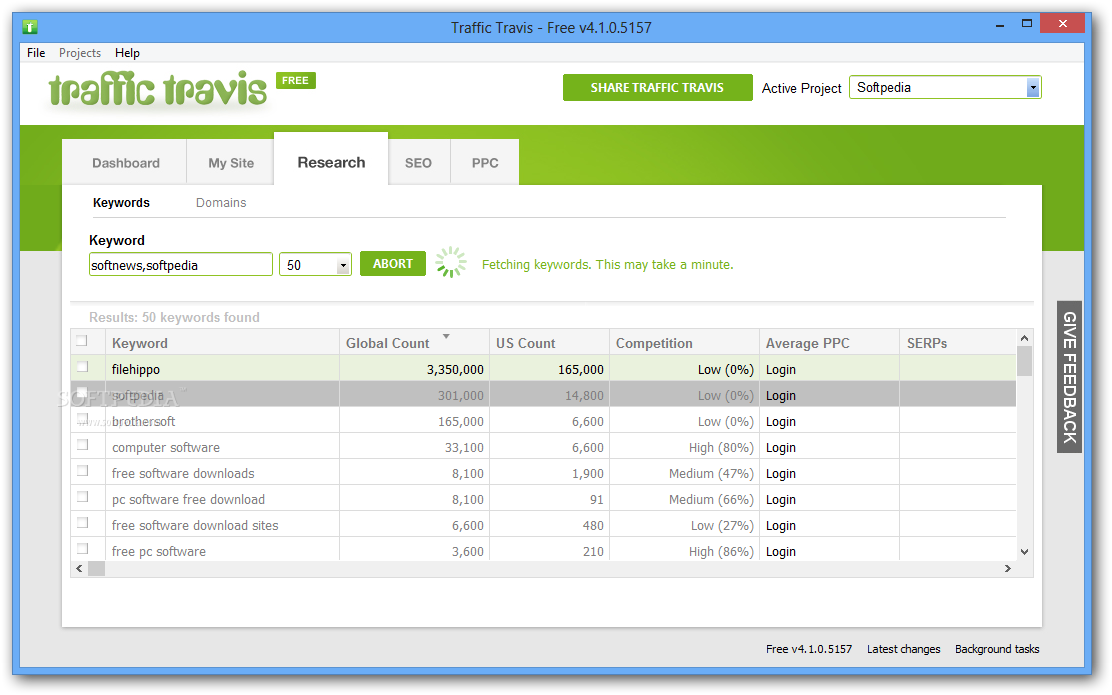Click Login in the free pc software row
This screenshot has width=1112, height=695.
pyautogui.click(x=781, y=552)
